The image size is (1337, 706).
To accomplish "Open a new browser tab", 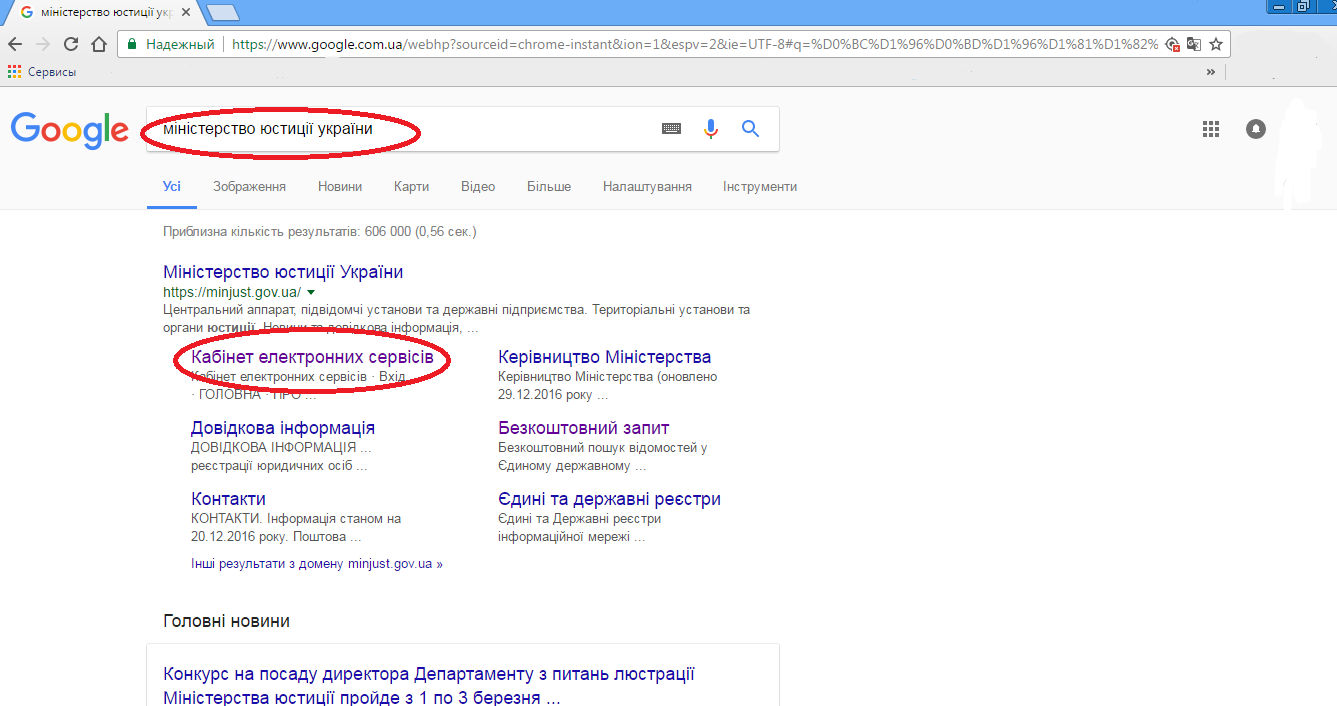I will point(222,12).
